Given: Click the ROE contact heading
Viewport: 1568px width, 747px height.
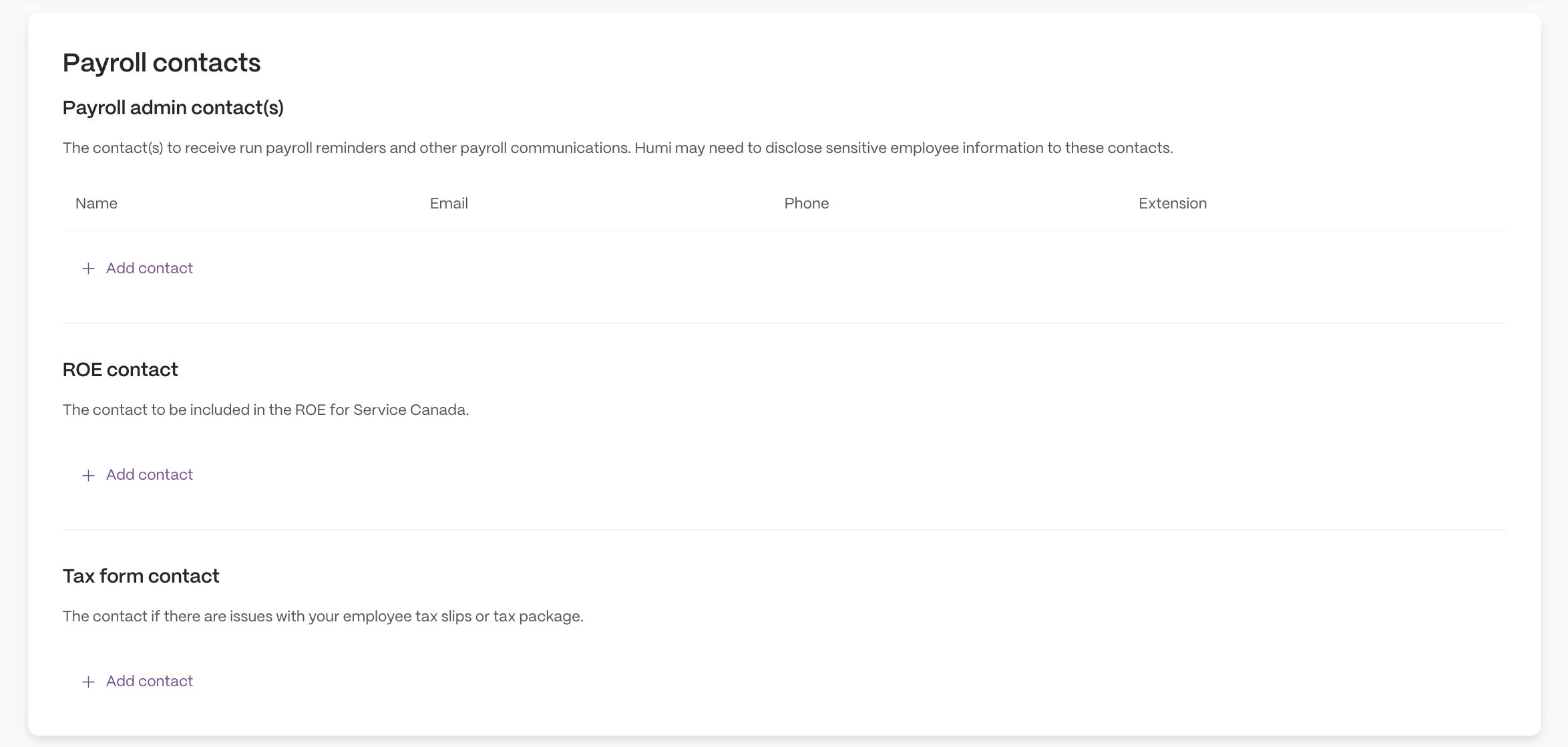Looking at the screenshot, I should point(120,369).
